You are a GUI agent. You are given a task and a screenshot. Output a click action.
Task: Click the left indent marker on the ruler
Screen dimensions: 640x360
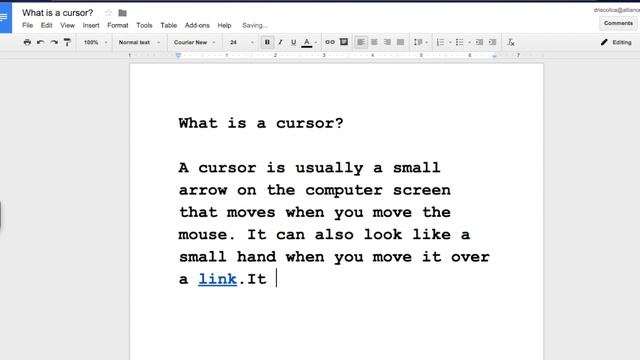click(178, 55)
